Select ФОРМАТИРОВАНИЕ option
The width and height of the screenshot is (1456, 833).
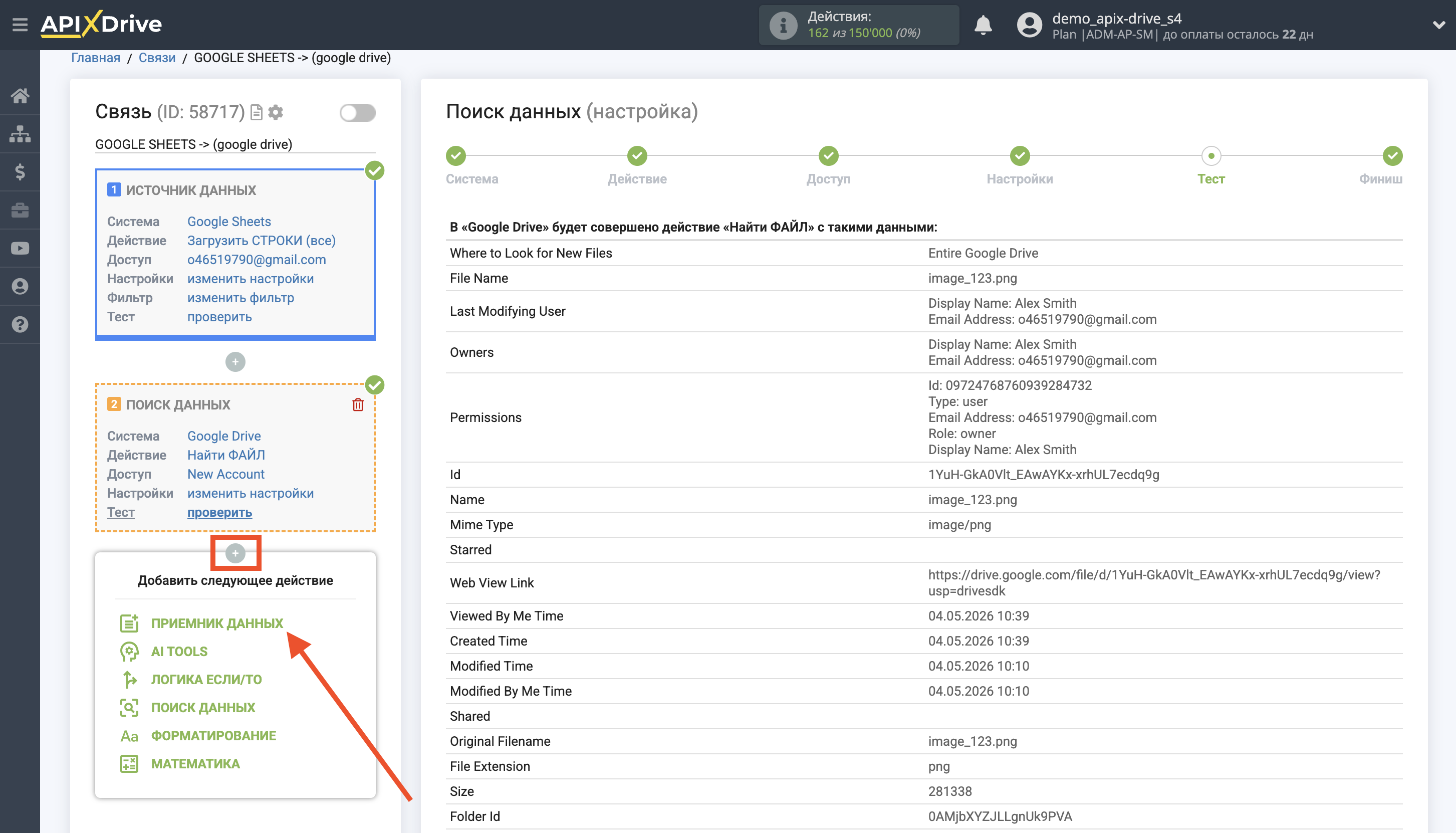point(213,735)
